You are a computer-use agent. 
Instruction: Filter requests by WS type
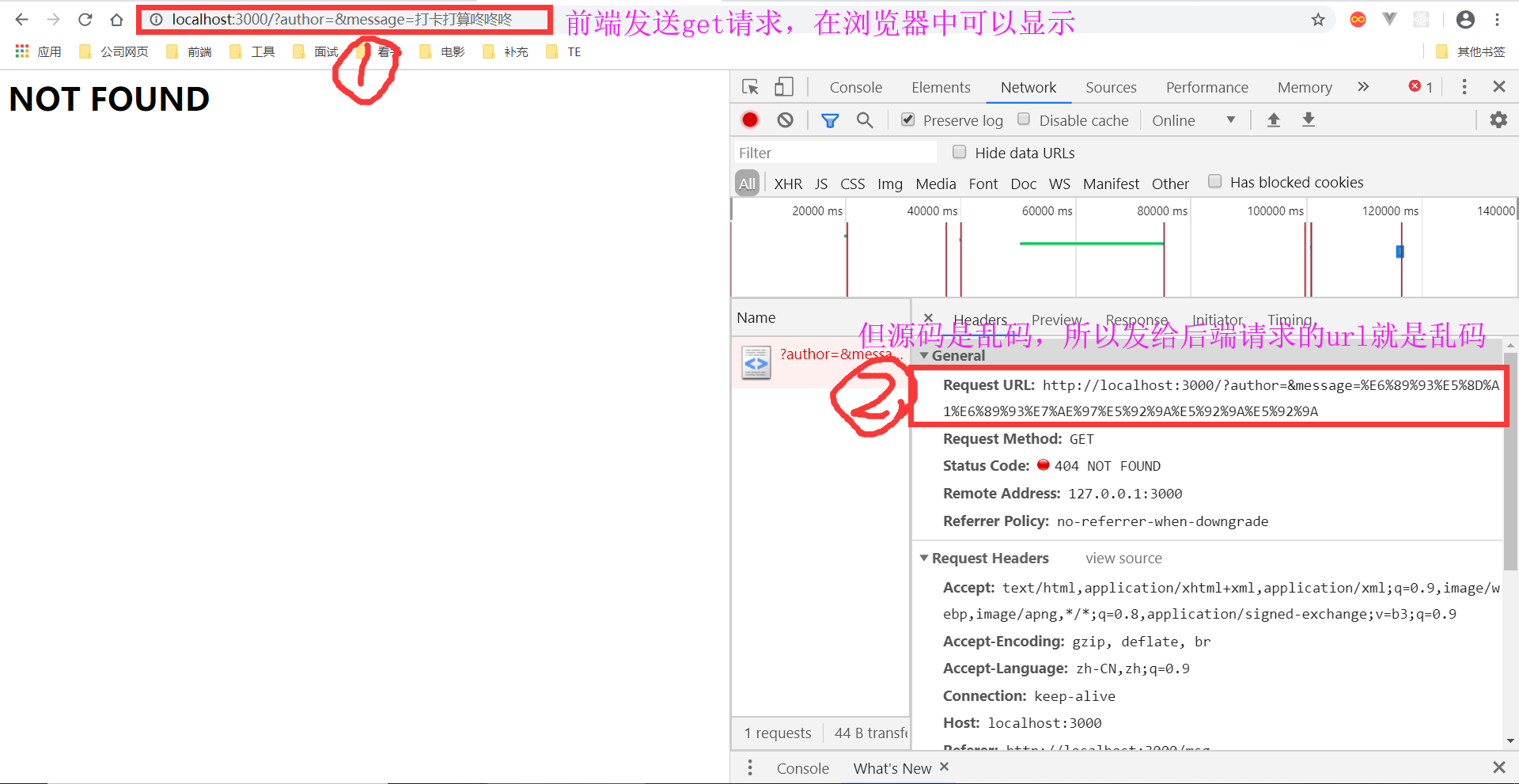click(1059, 184)
